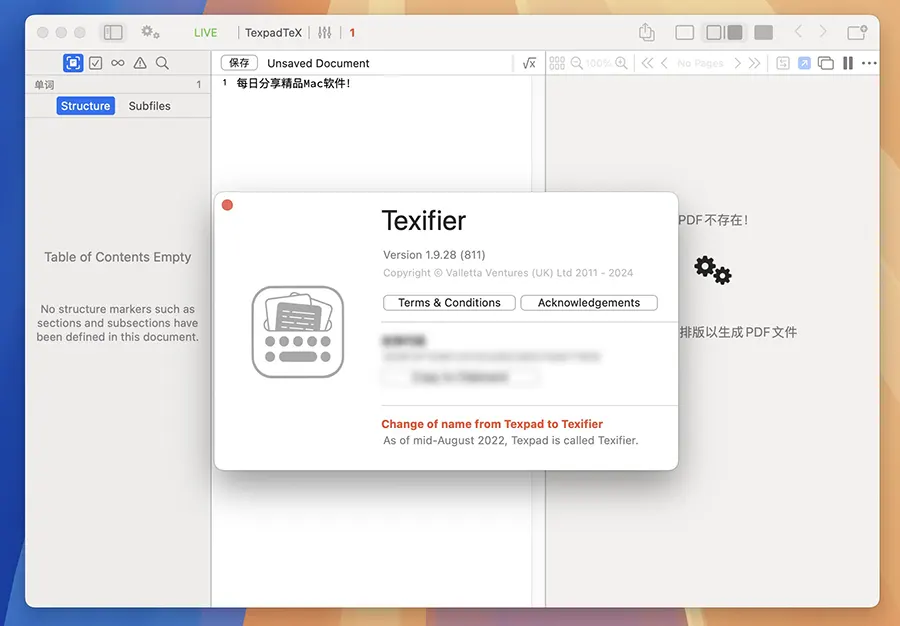Click the 保存 save button
The height and width of the screenshot is (626, 900).
click(239, 63)
